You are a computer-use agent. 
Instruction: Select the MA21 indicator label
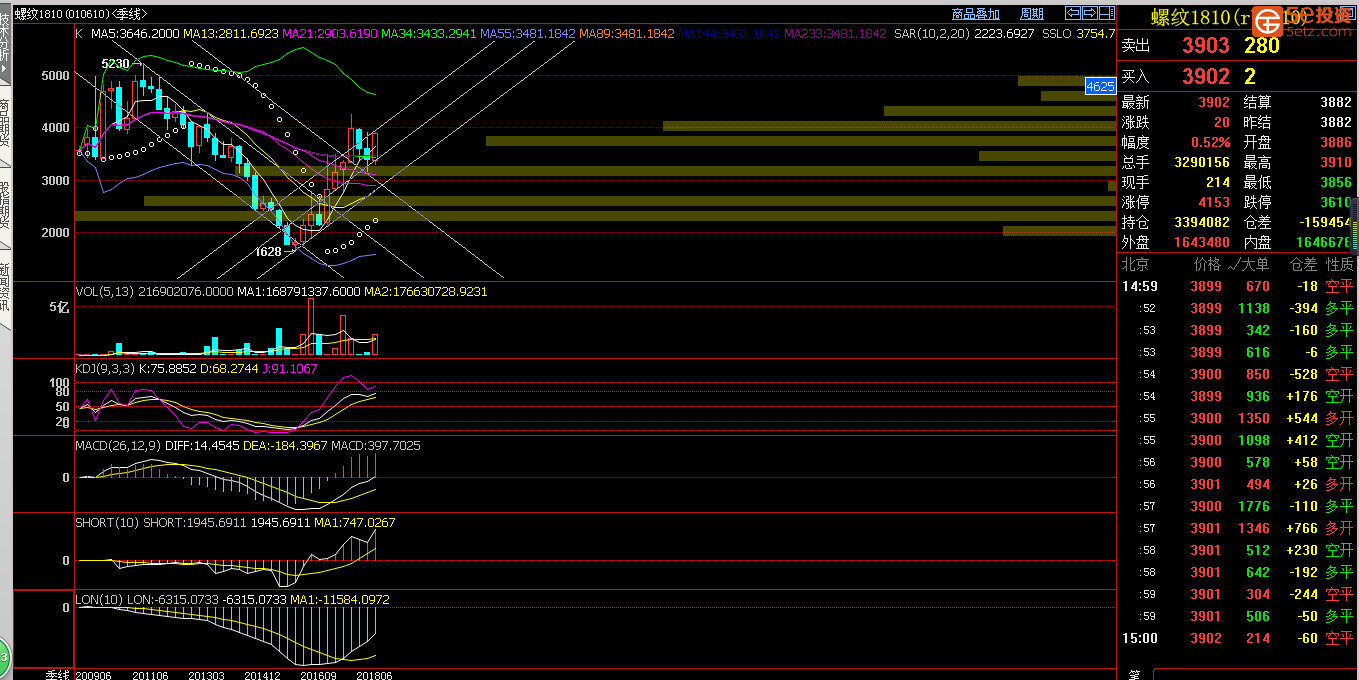tap(329, 33)
